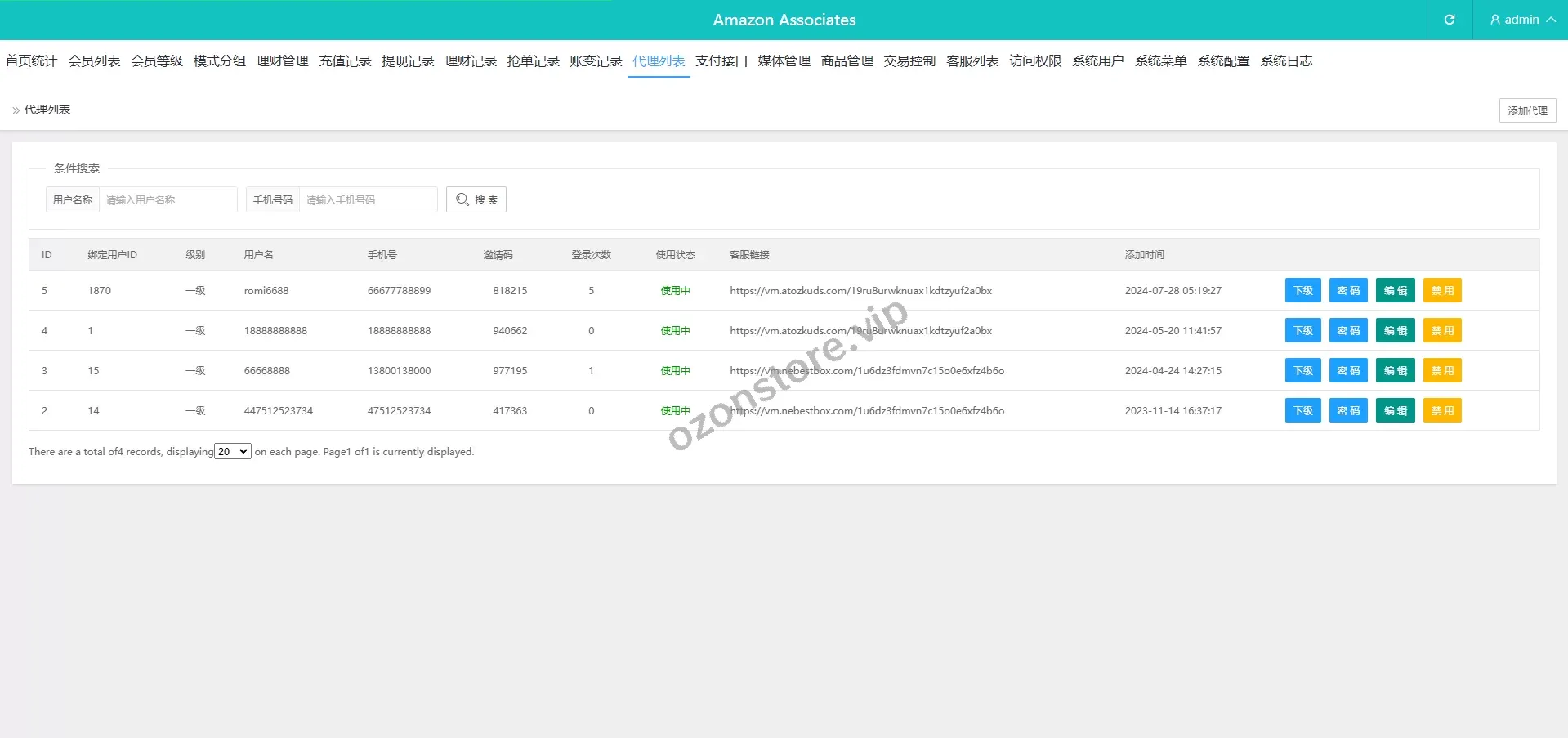This screenshot has width=1568, height=738.
Task: Click 禁用 button for romi6688 row
Action: (1441, 291)
